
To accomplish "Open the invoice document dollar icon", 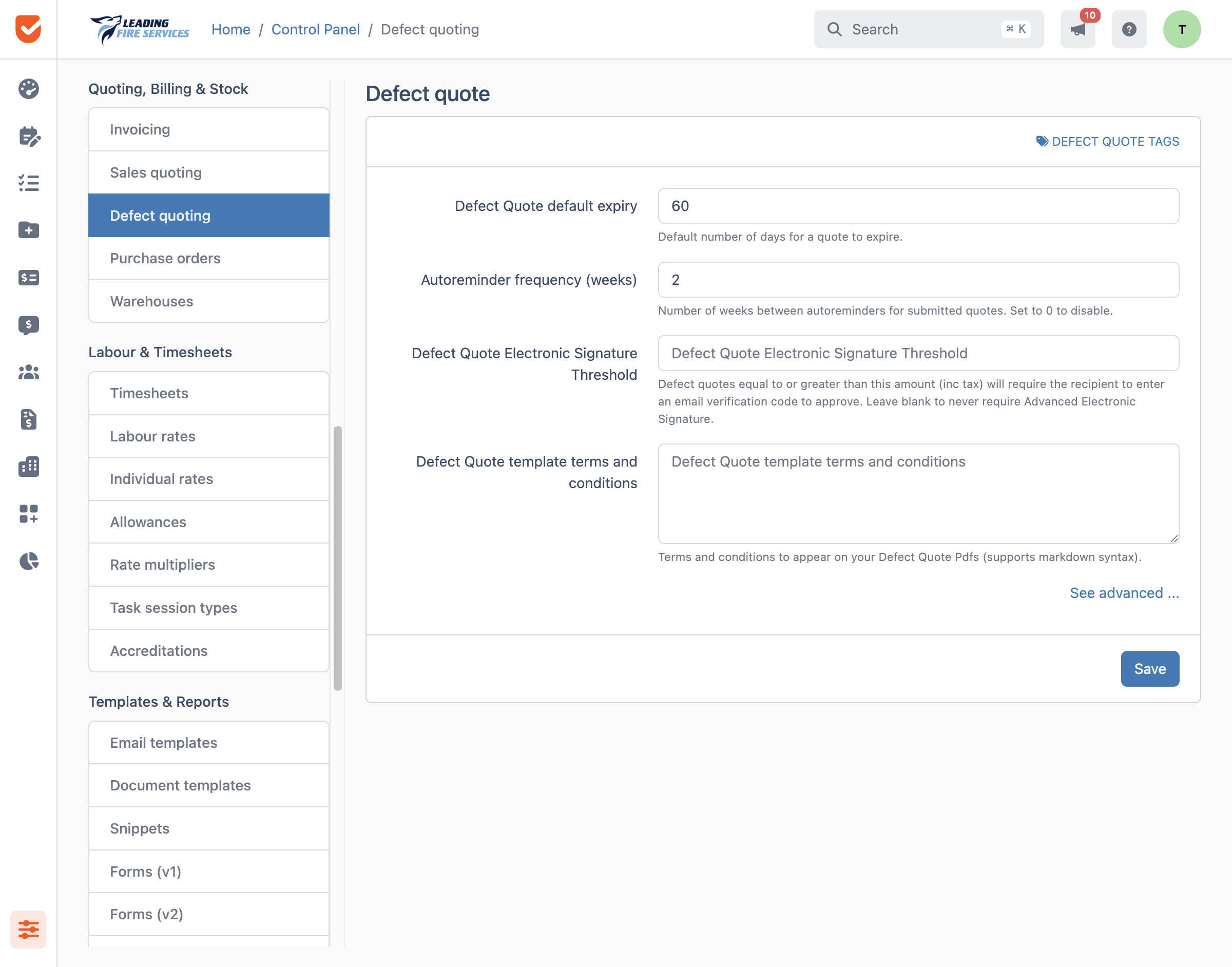I will (x=28, y=419).
